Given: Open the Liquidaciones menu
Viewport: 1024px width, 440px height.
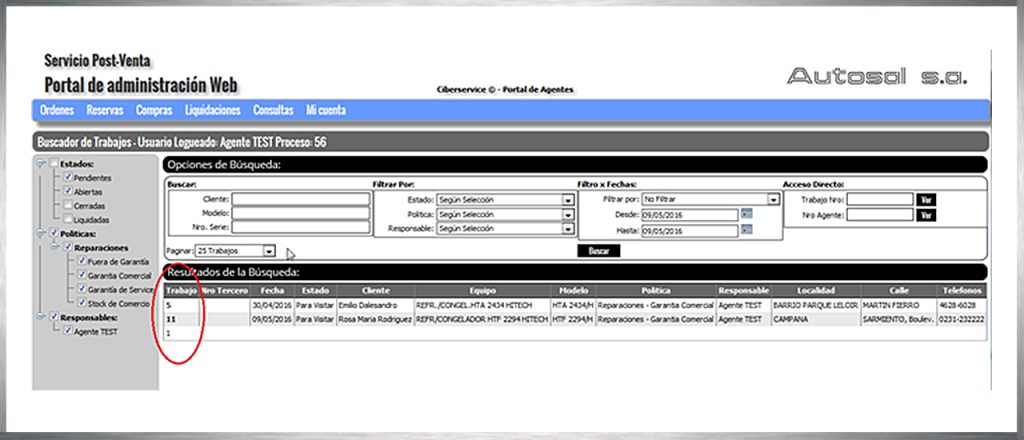Looking at the screenshot, I should coord(213,110).
